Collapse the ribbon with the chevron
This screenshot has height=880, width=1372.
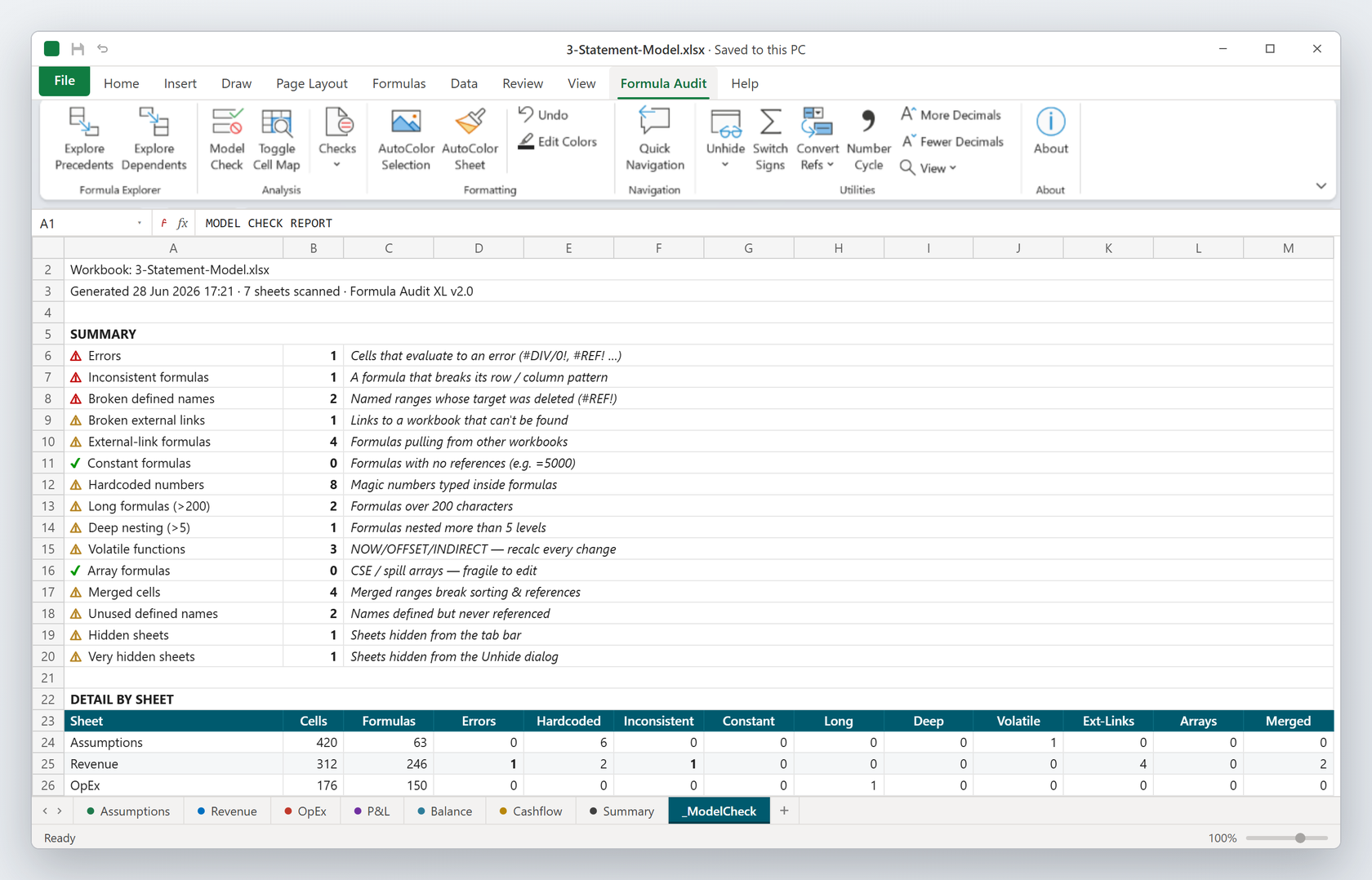point(1321,186)
